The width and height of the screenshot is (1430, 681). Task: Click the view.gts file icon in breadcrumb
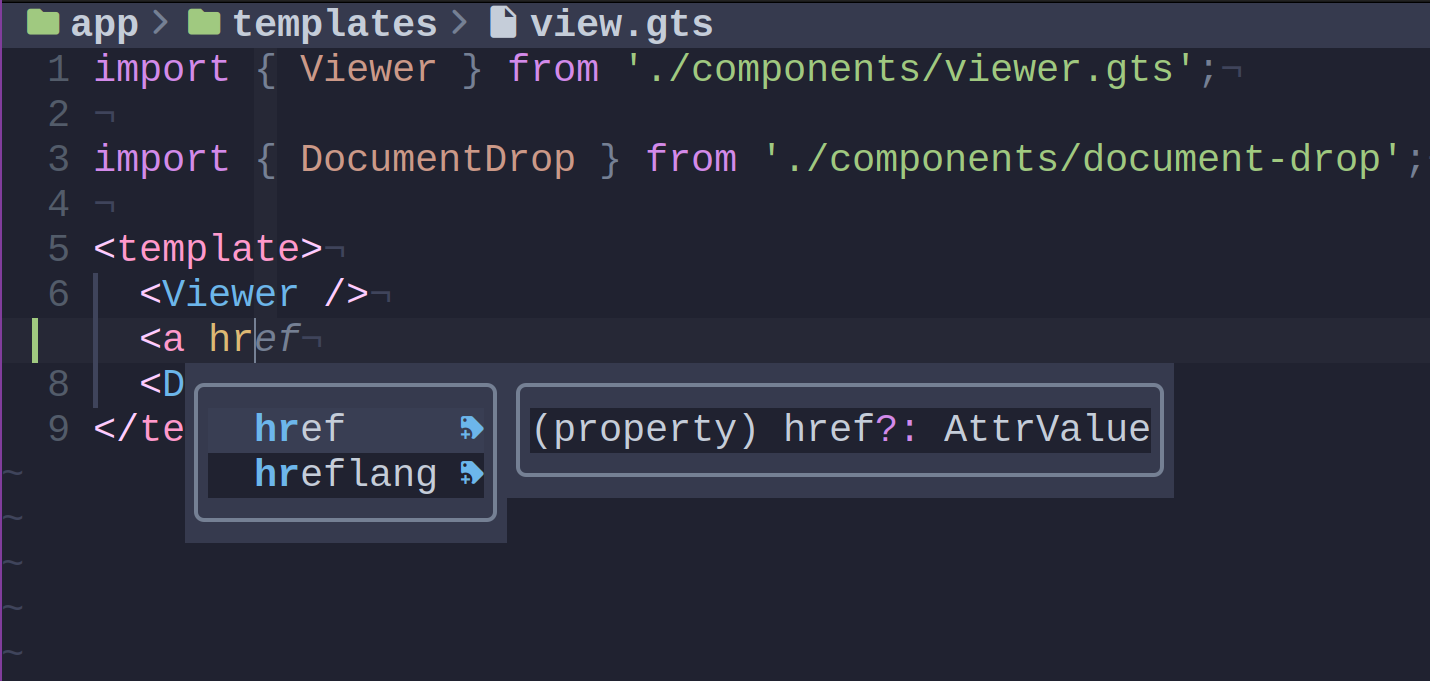pos(501,22)
